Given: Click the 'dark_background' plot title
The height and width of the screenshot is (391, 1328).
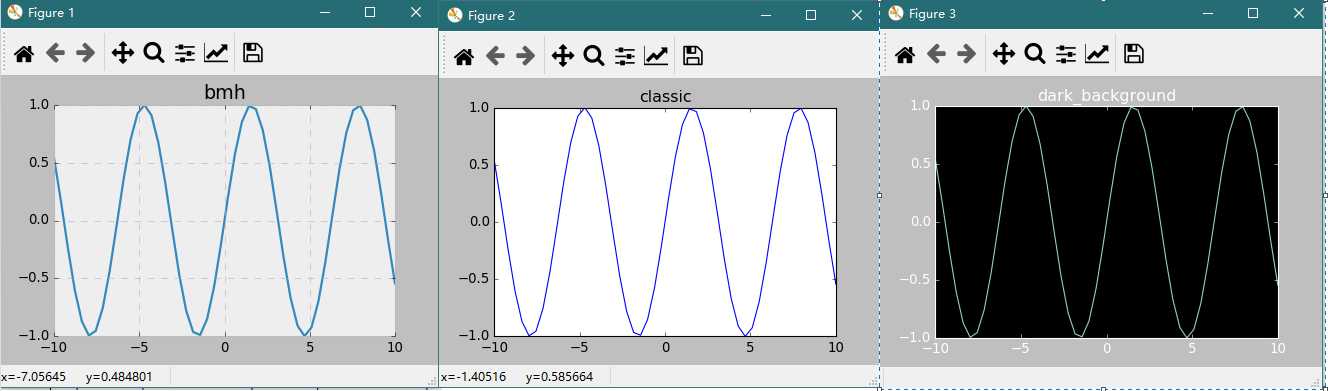Looking at the screenshot, I should (1106, 95).
